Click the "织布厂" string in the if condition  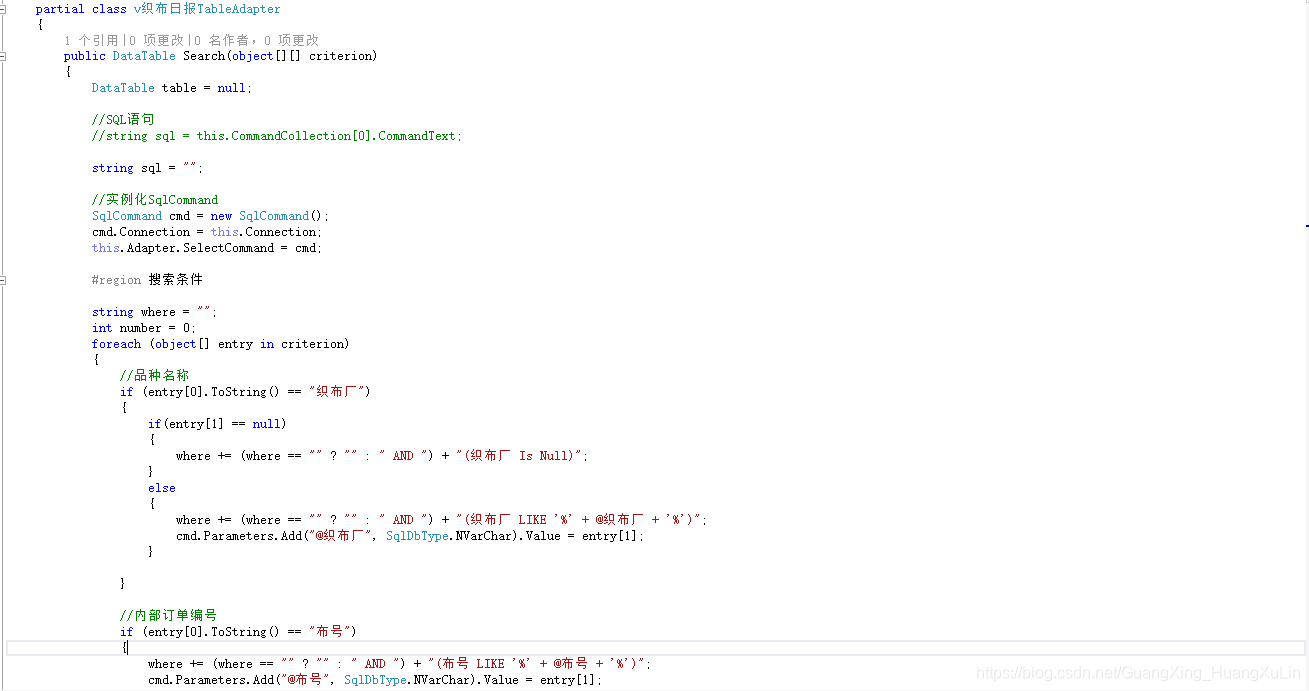(336, 392)
